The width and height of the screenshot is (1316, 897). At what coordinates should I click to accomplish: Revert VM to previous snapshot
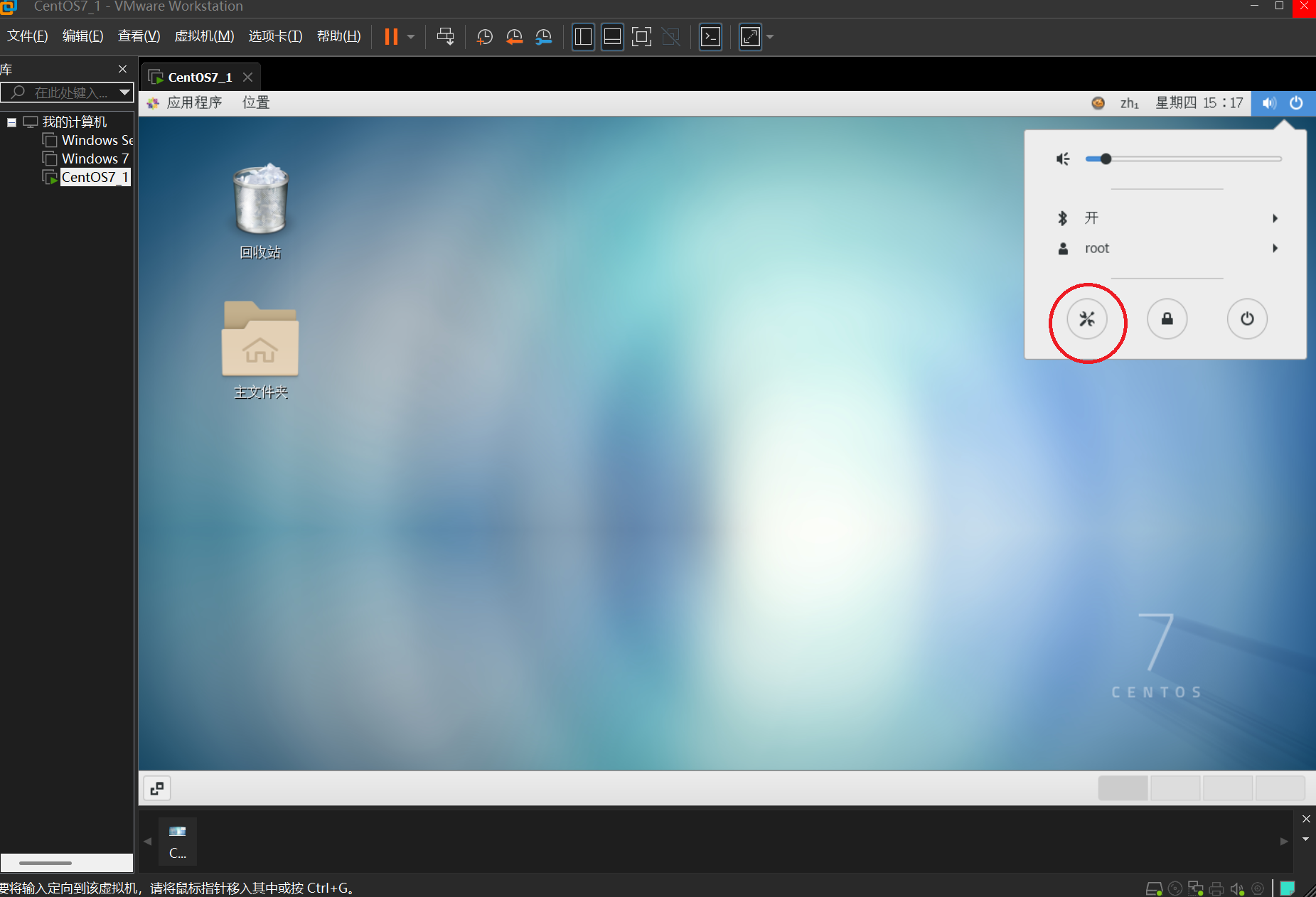(x=514, y=37)
